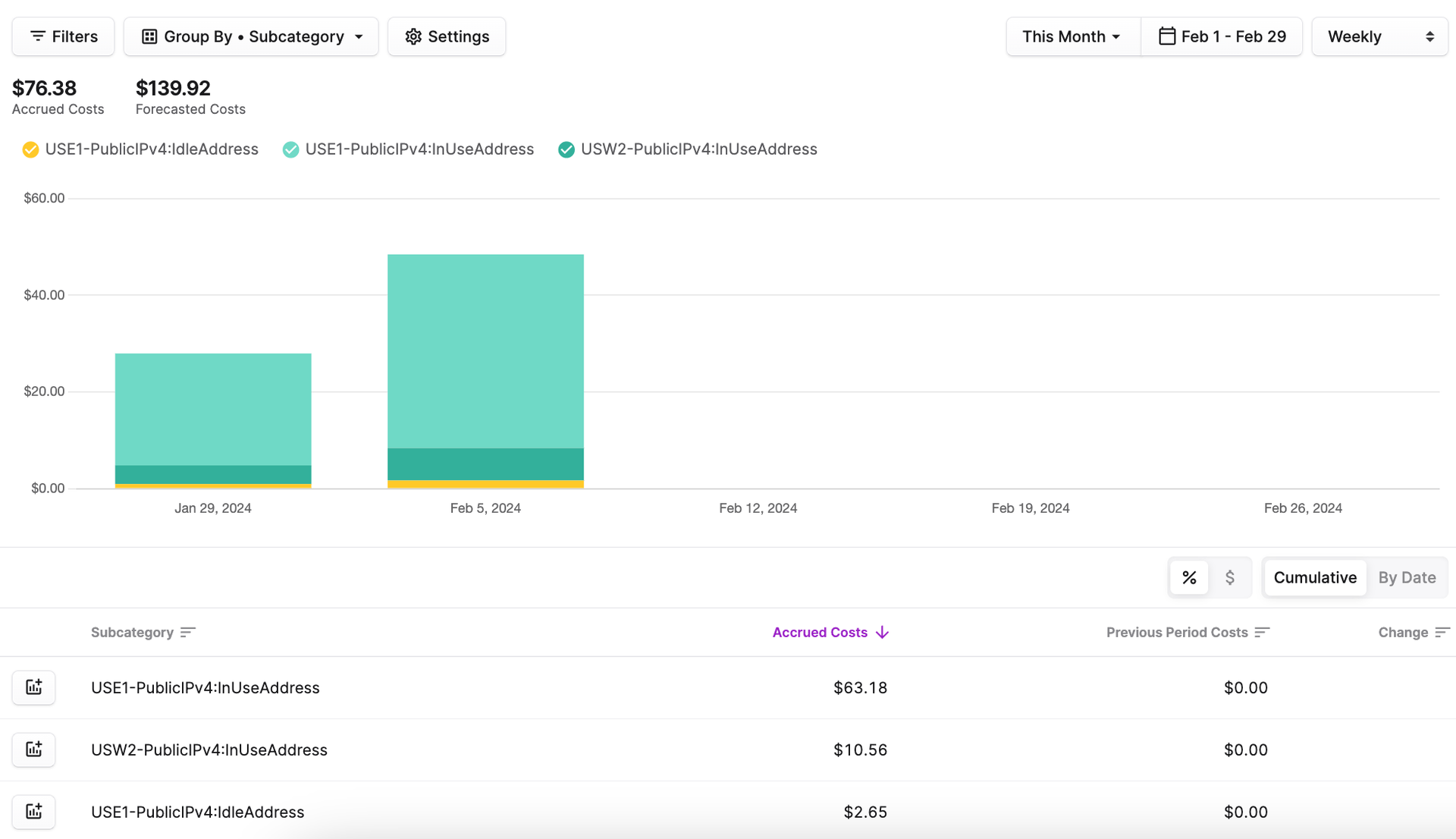The height and width of the screenshot is (839, 1456).
Task: Click the sort icon on the Subcategory column
Action: pos(188,632)
